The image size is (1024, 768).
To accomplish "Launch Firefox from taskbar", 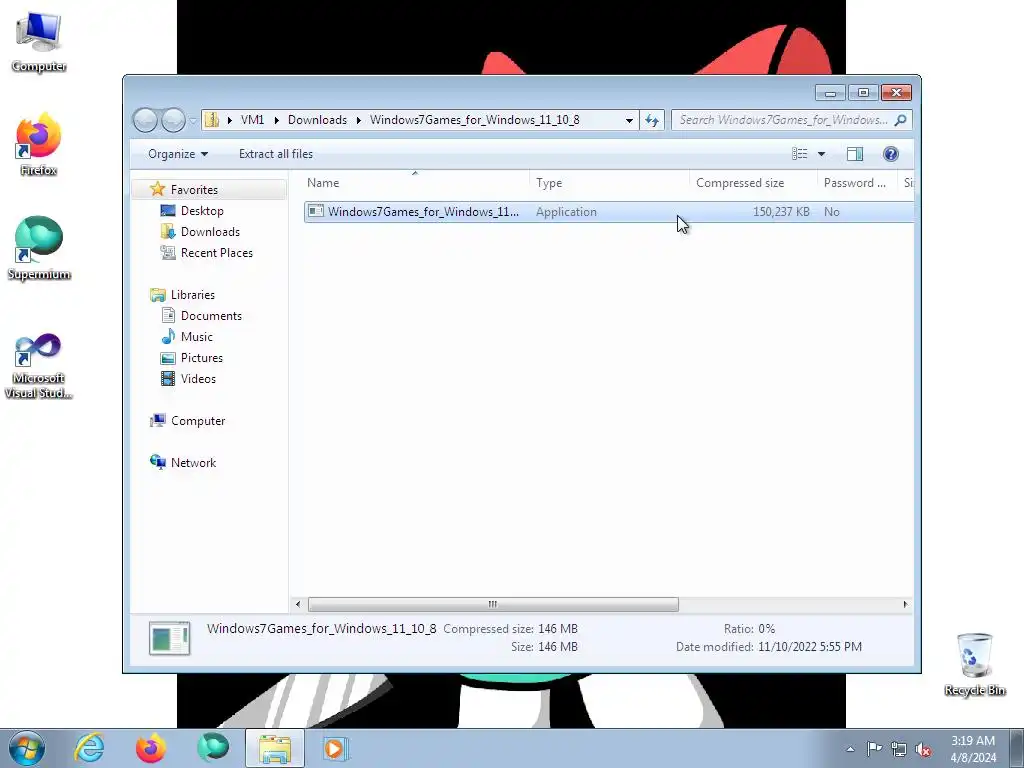I will point(150,748).
